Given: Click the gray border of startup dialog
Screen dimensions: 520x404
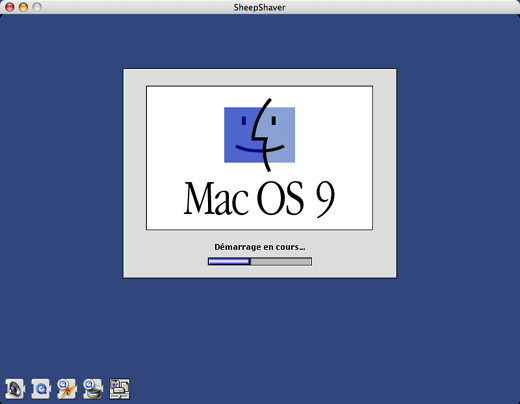Looking at the screenshot, I should click(x=135, y=173).
